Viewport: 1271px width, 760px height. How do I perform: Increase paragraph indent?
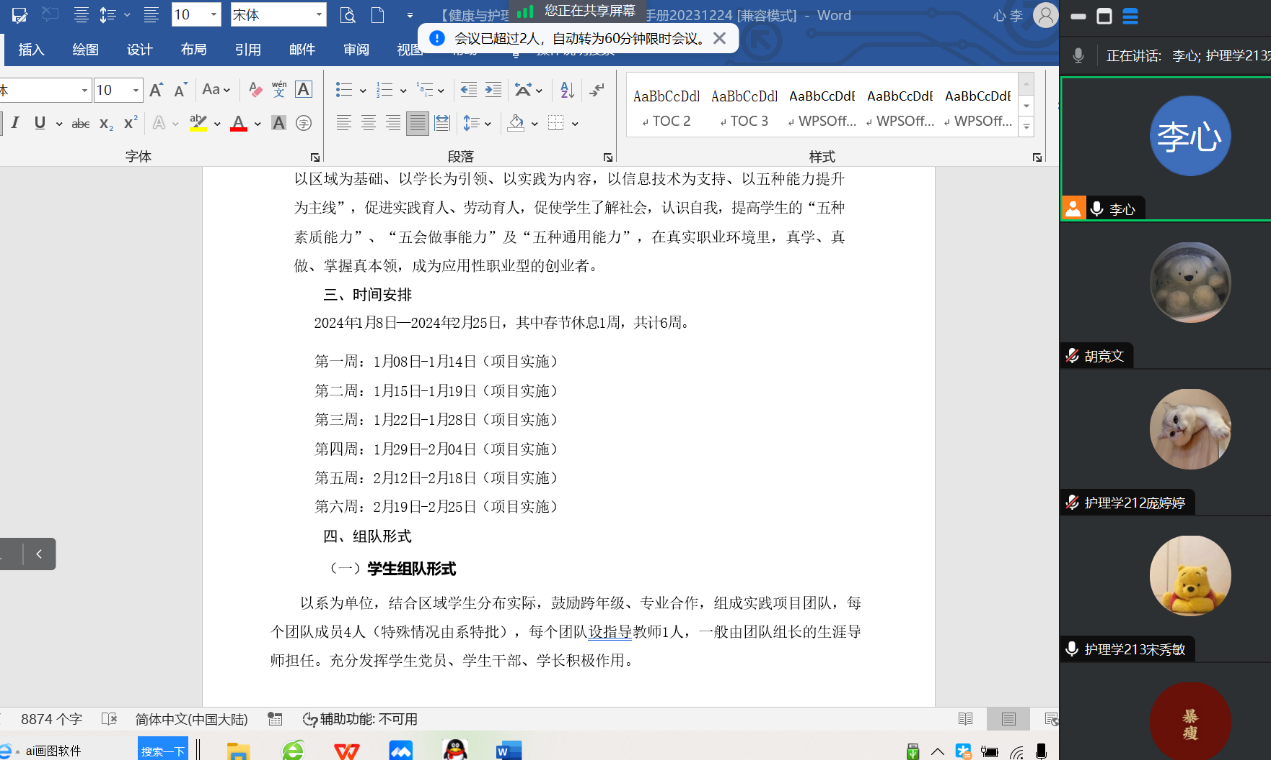pos(493,90)
